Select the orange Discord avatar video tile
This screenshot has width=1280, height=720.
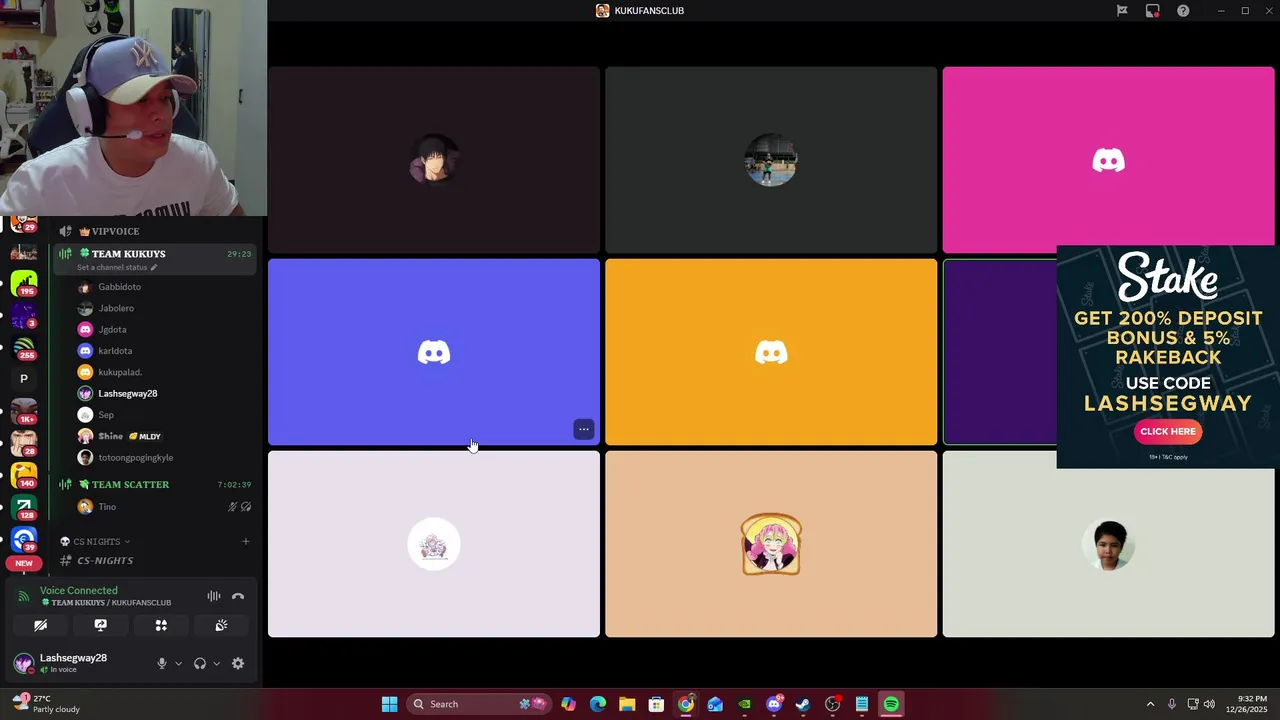tap(771, 352)
